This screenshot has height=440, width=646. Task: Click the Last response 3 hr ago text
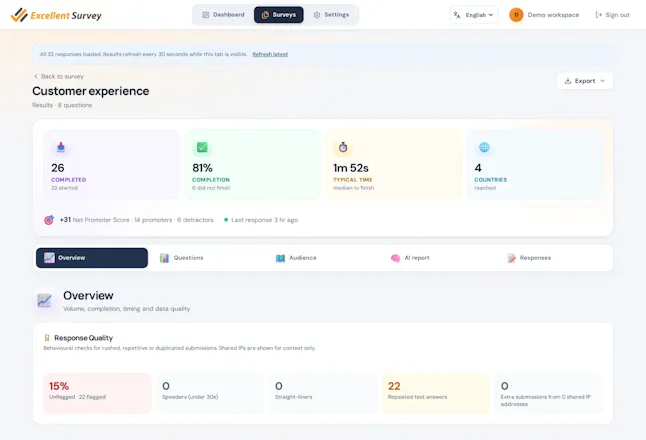pos(264,220)
